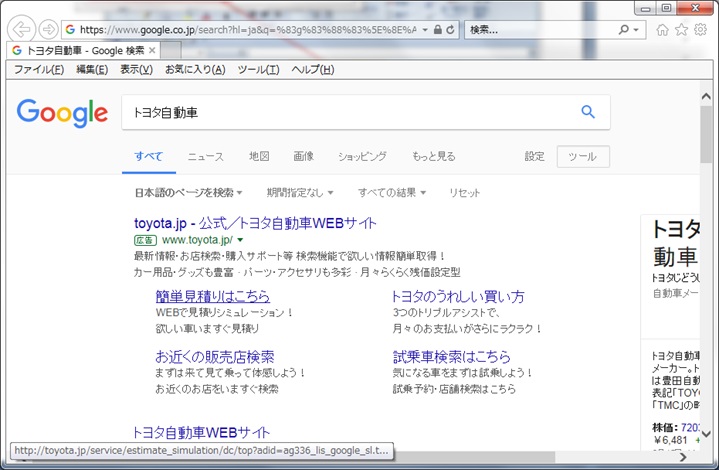Screen dimensions: 719x470
Task: Open the お近くの販売店検索 sitelink
Action: 215,357
